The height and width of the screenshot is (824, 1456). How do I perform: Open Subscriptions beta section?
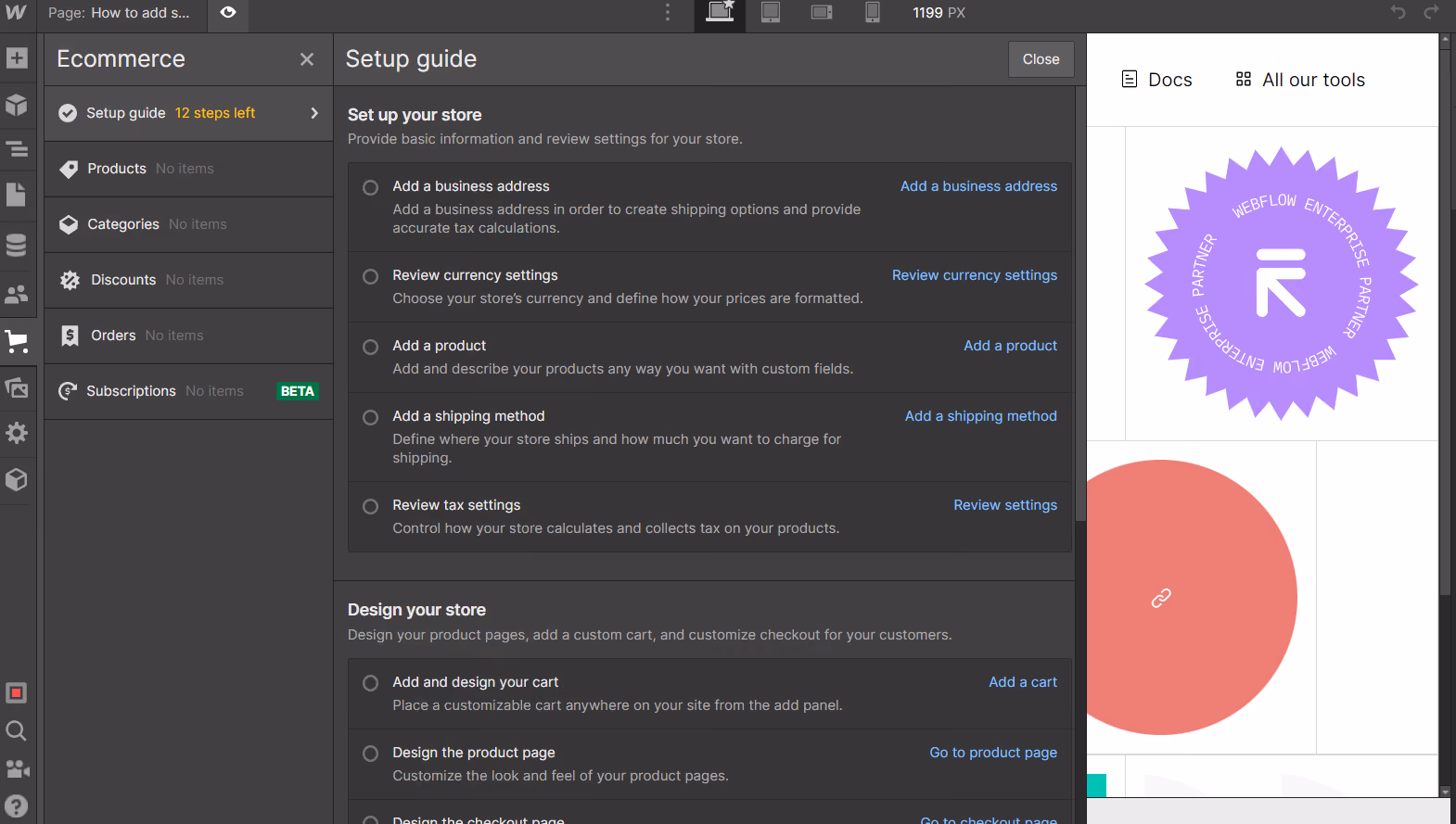tap(189, 391)
